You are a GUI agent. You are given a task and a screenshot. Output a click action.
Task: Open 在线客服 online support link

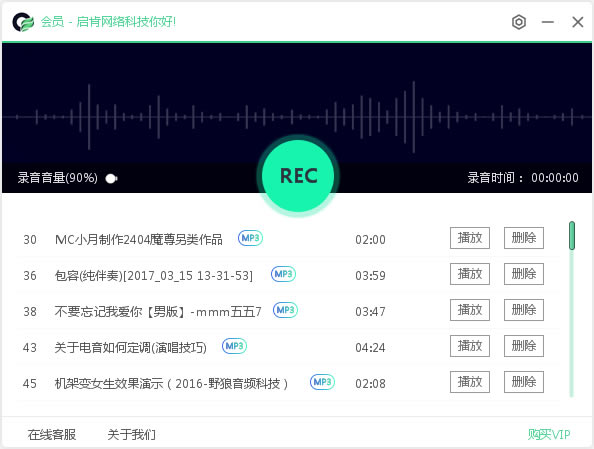tap(52, 435)
